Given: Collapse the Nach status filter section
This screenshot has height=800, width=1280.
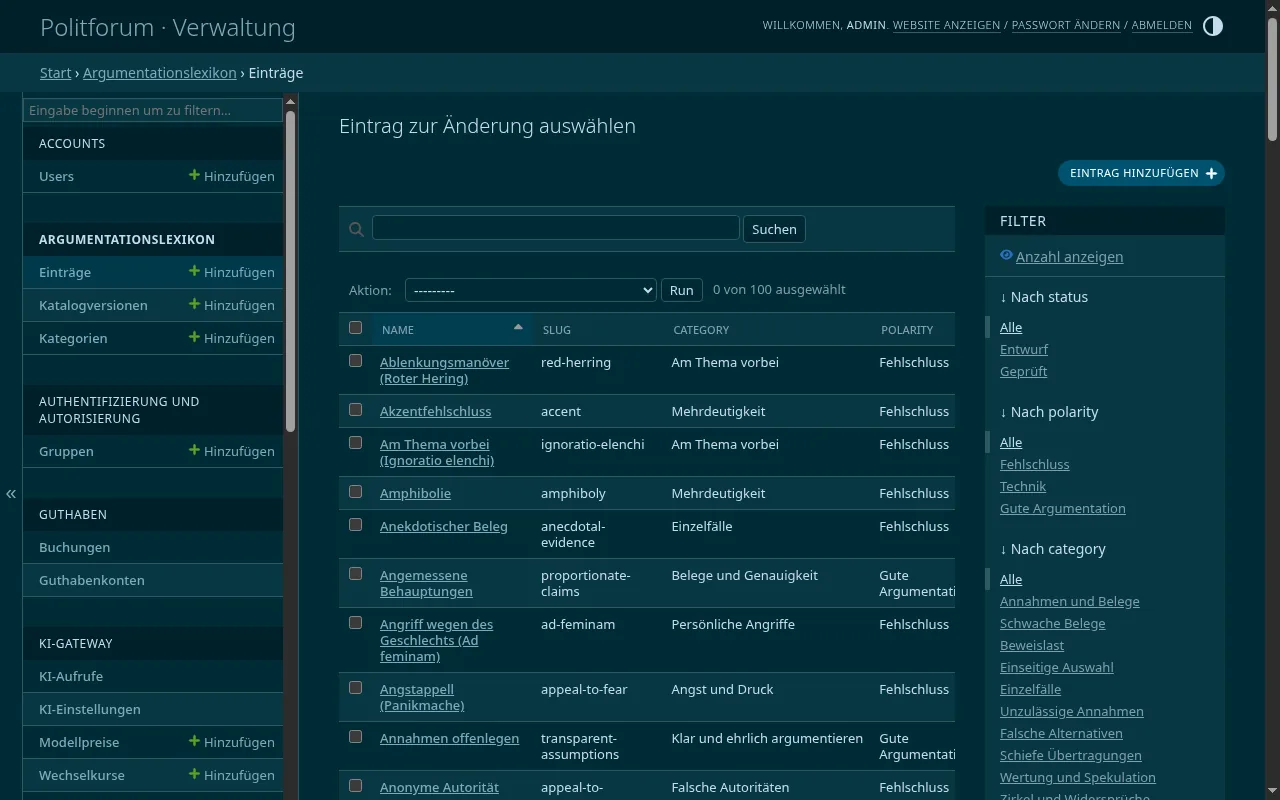Looking at the screenshot, I should pyautogui.click(x=1044, y=297).
